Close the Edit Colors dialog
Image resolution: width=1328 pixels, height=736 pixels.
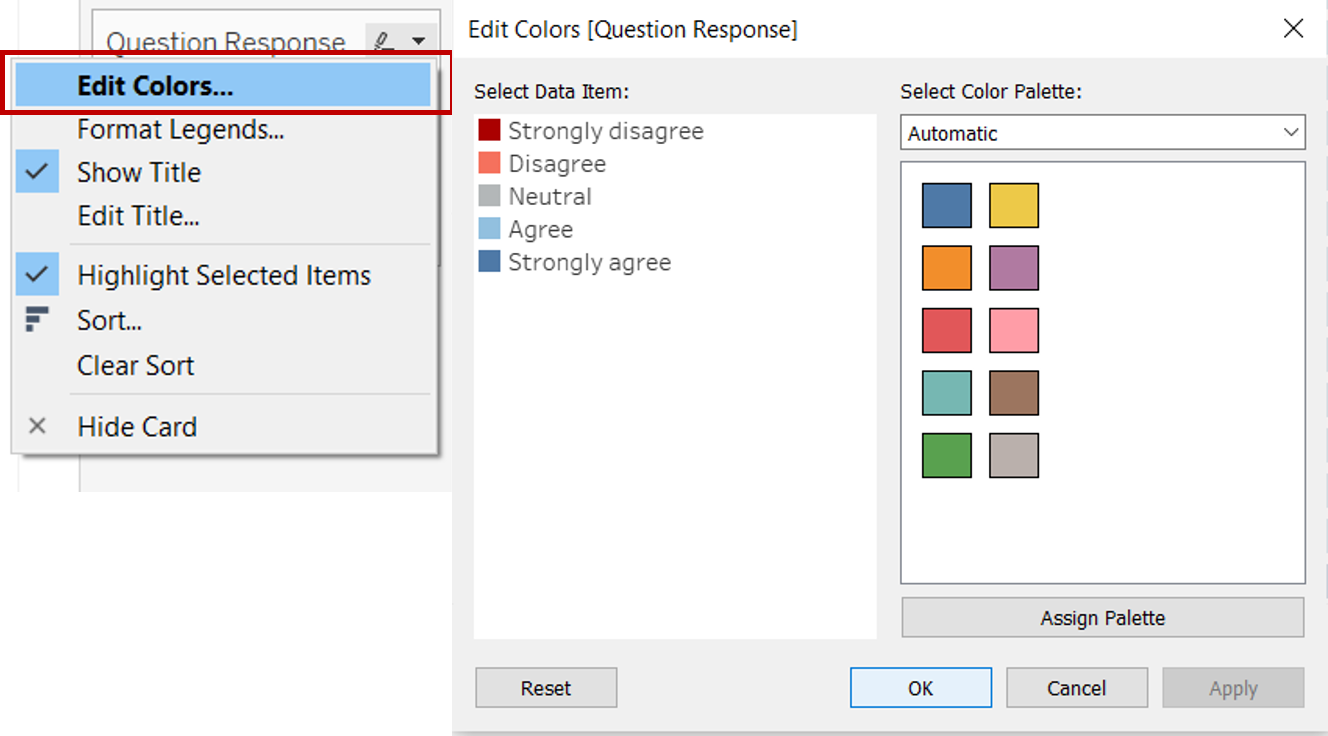[1293, 29]
